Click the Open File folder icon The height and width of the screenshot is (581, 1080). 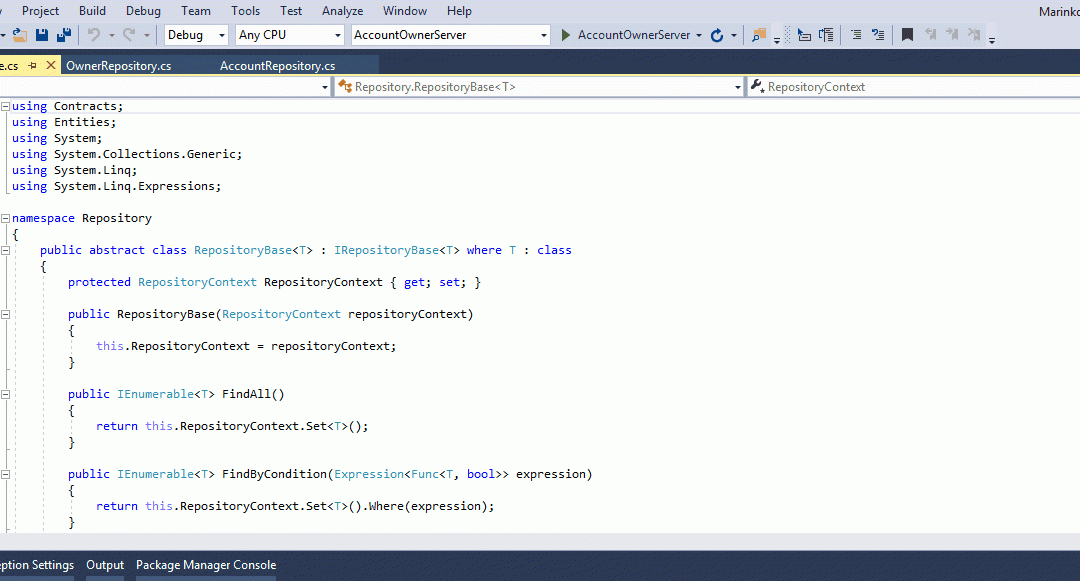pyautogui.click(x=19, y=35)
